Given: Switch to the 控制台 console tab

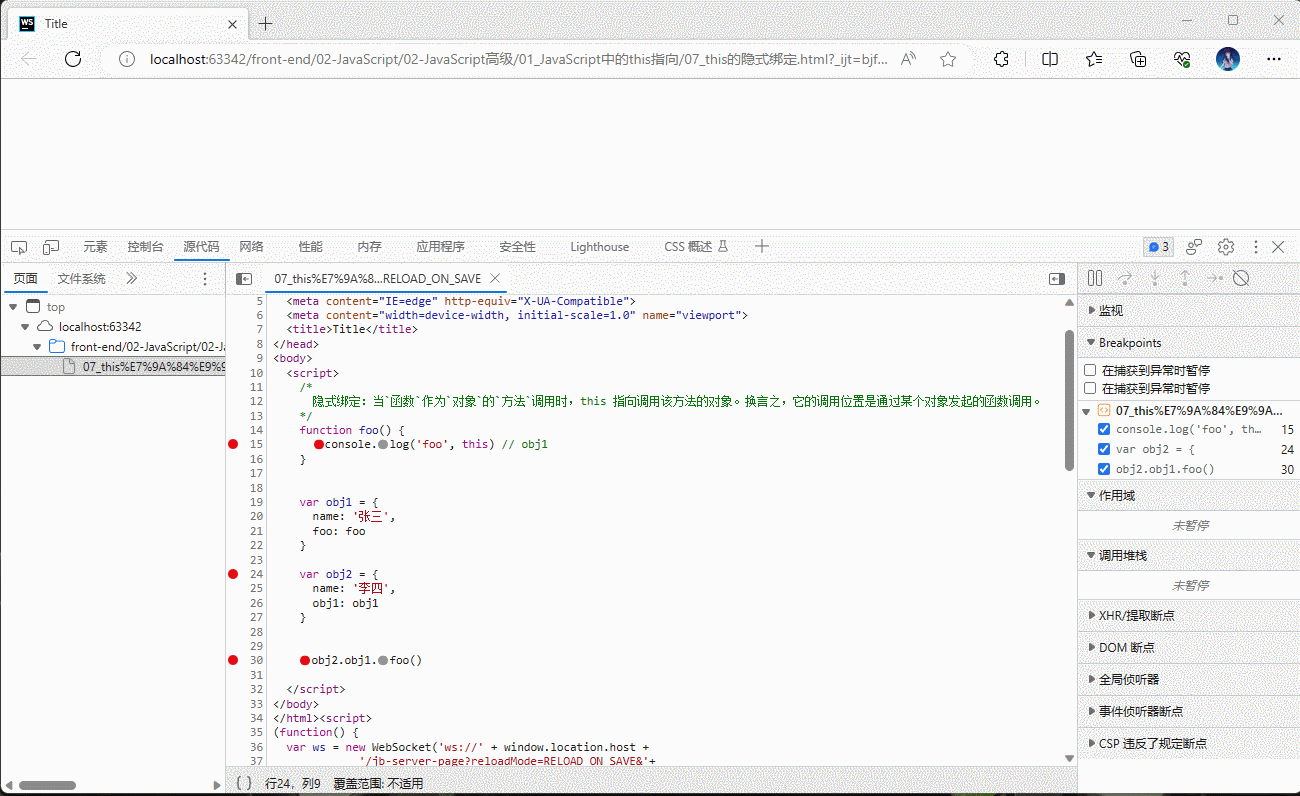Looking at the screenshot, I should (x=145, y=247).
